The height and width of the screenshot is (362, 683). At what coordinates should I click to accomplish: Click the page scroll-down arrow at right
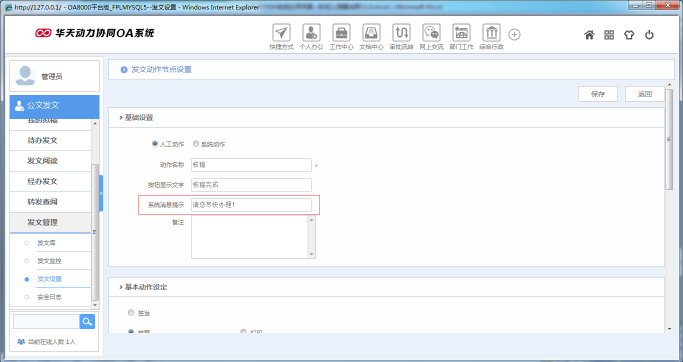point(669,329)
